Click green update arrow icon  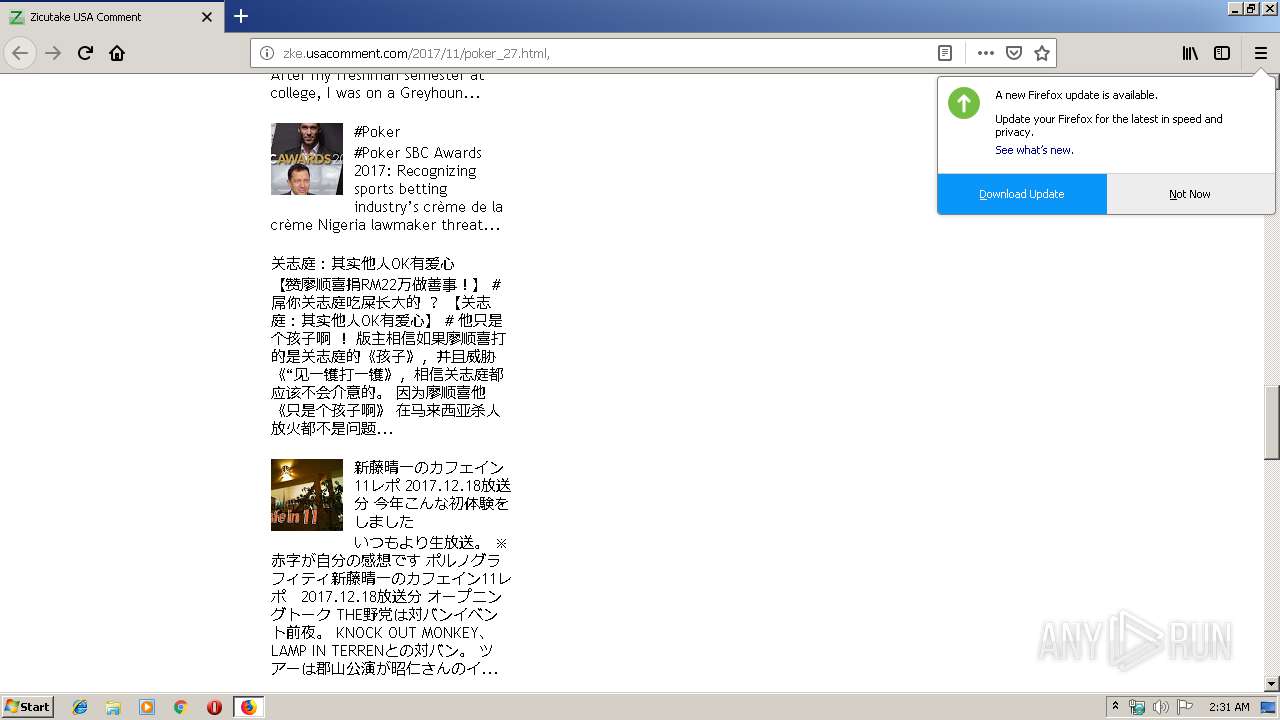pos(964,103)
